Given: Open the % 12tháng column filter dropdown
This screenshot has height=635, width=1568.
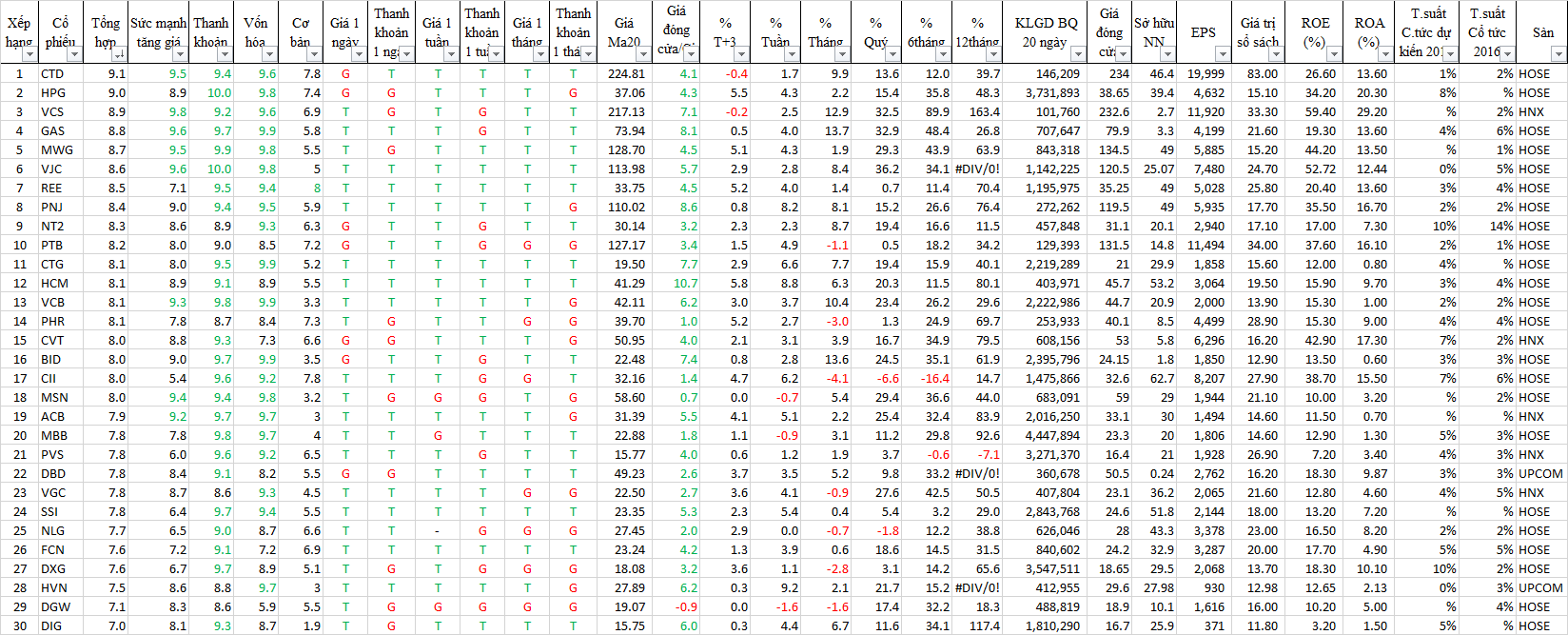Looking at the screenshot, I should (x=993, y=54).
